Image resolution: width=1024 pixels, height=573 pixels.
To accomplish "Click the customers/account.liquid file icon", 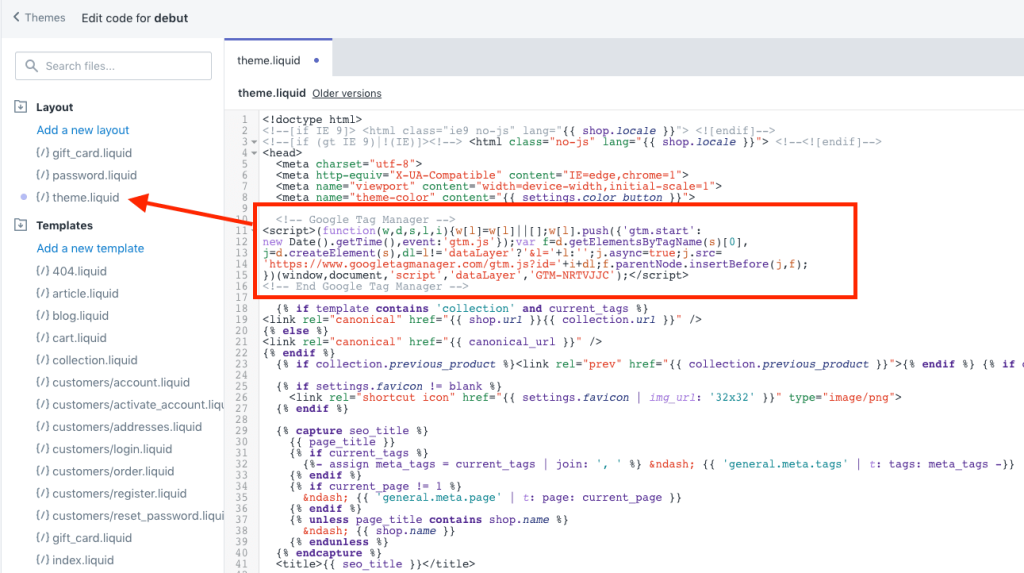I will (43, 383).
